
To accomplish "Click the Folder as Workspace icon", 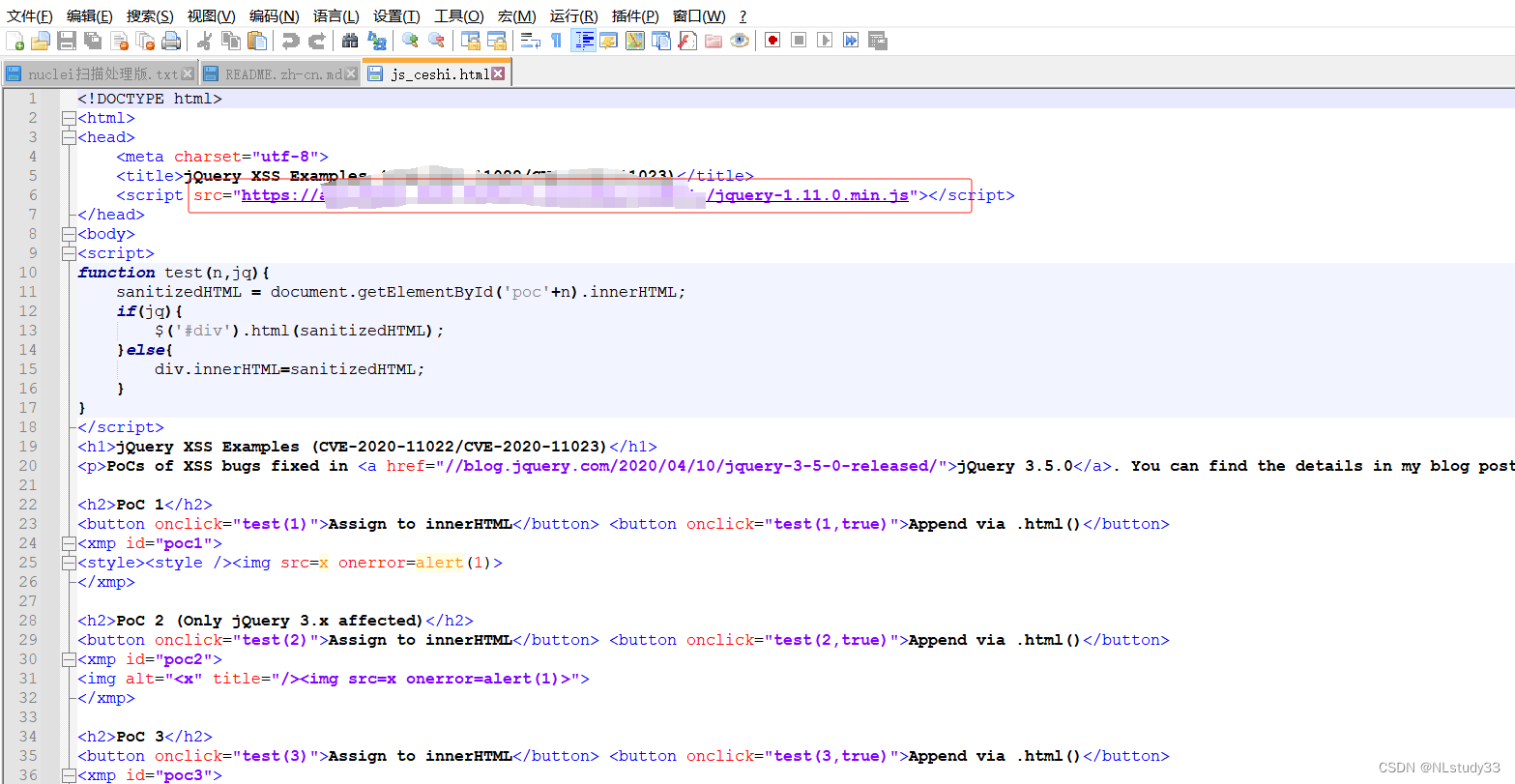I will [x=714, y=41].
